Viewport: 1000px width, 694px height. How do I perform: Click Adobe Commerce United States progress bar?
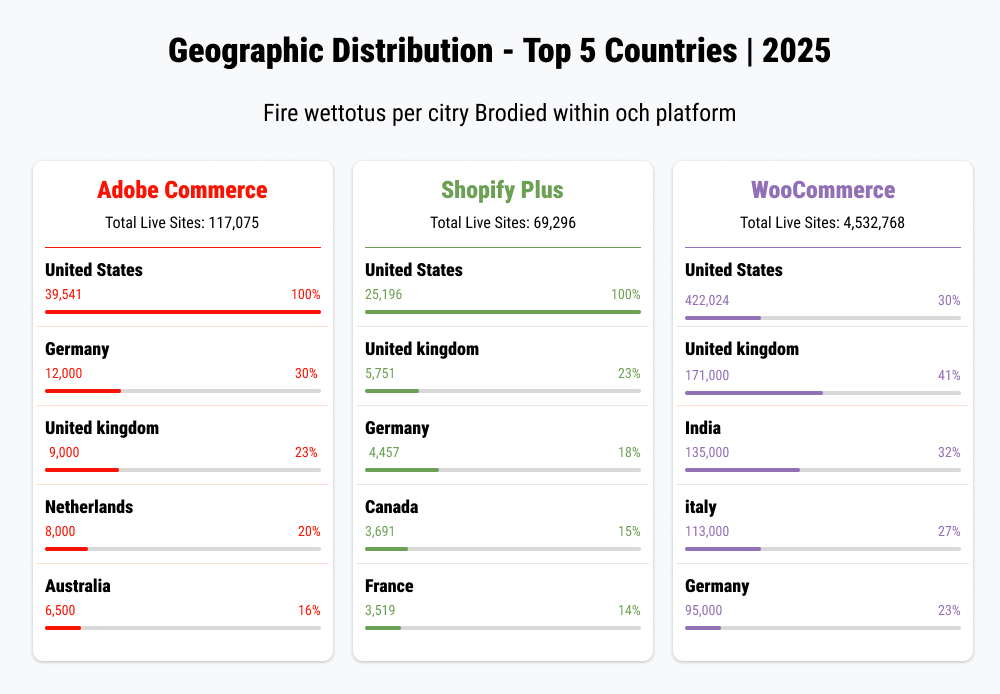(182, 312)
